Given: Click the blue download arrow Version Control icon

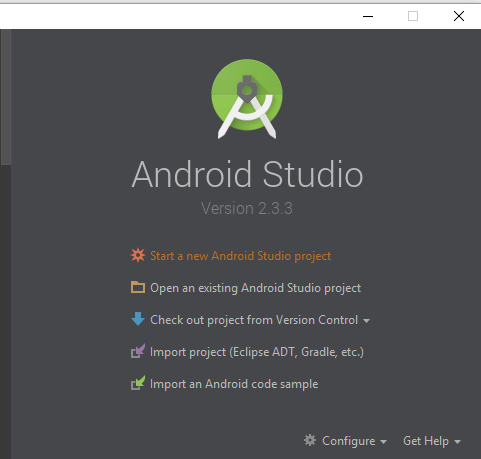Looking at the screenshot, I should tap(138, 319).
